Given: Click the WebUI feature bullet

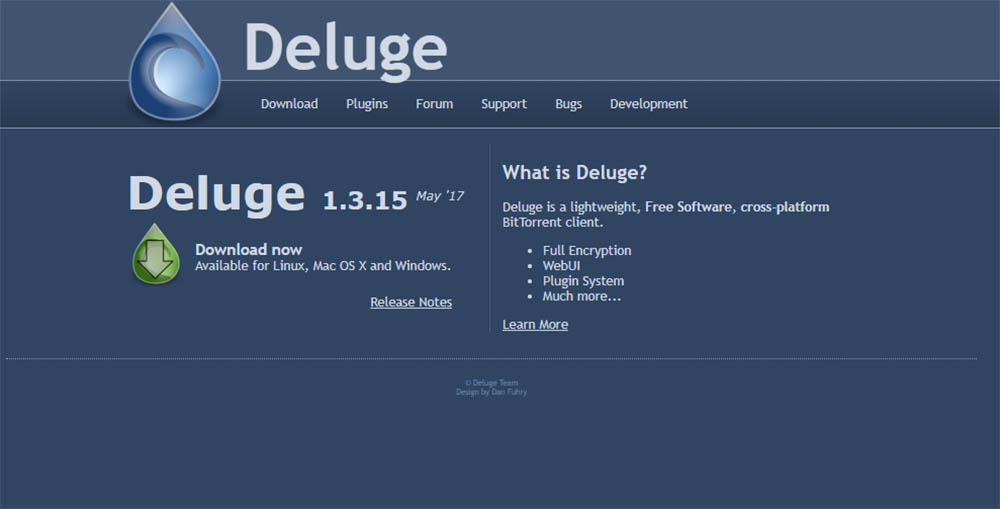Looking at the screenshot, I should pyautogui.click(x=561, y=266).
